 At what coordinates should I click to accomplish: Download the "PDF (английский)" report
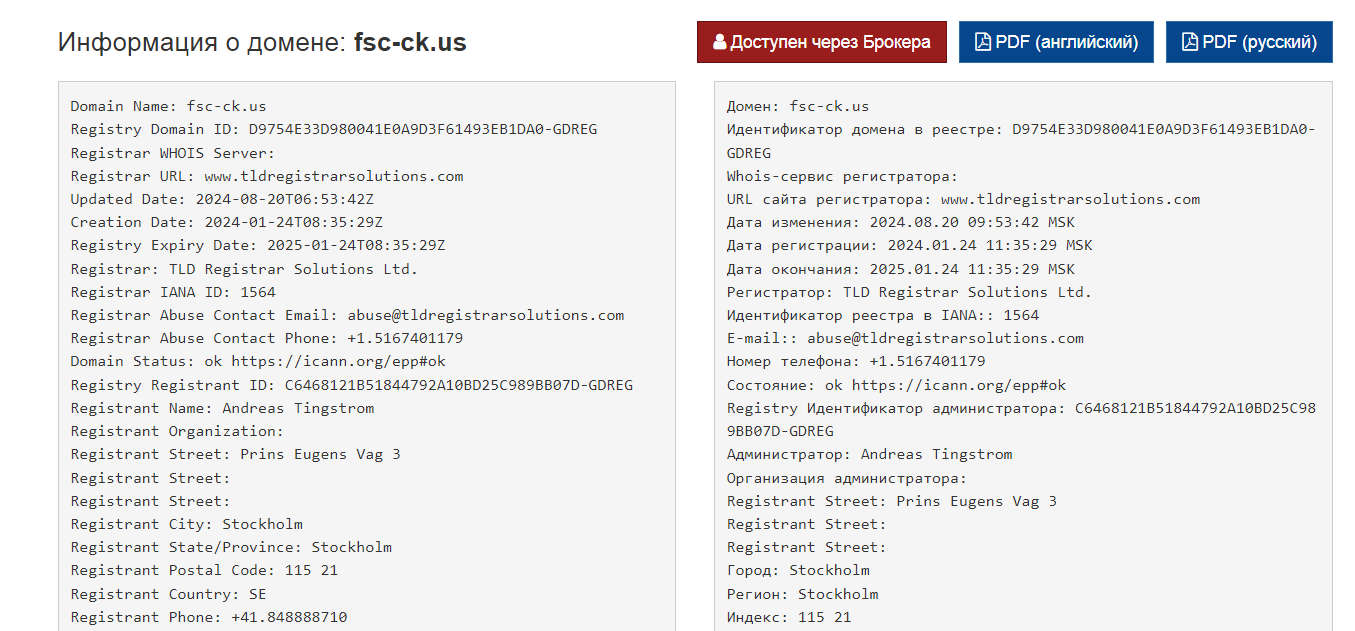coord(1055,42)
